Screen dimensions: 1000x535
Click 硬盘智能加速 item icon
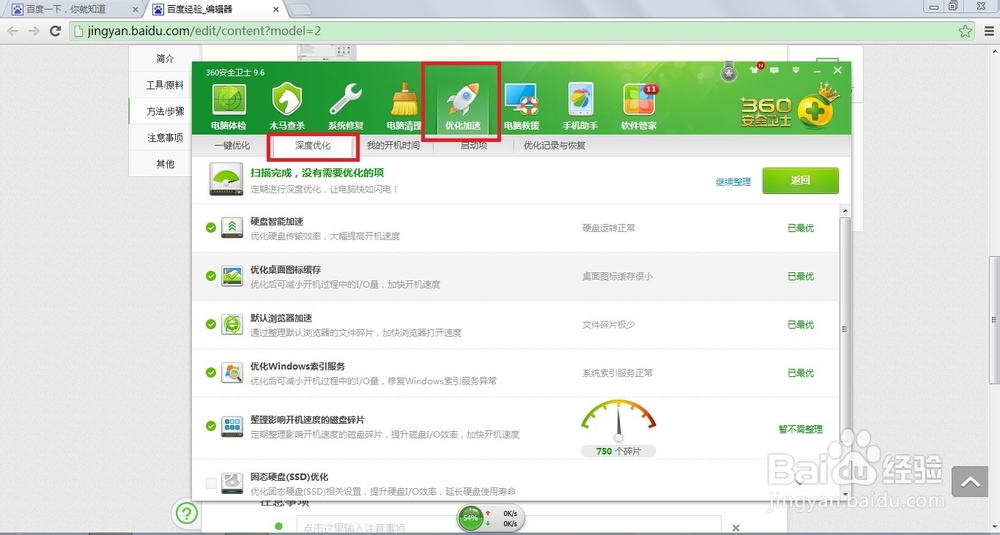coord(232,228)
